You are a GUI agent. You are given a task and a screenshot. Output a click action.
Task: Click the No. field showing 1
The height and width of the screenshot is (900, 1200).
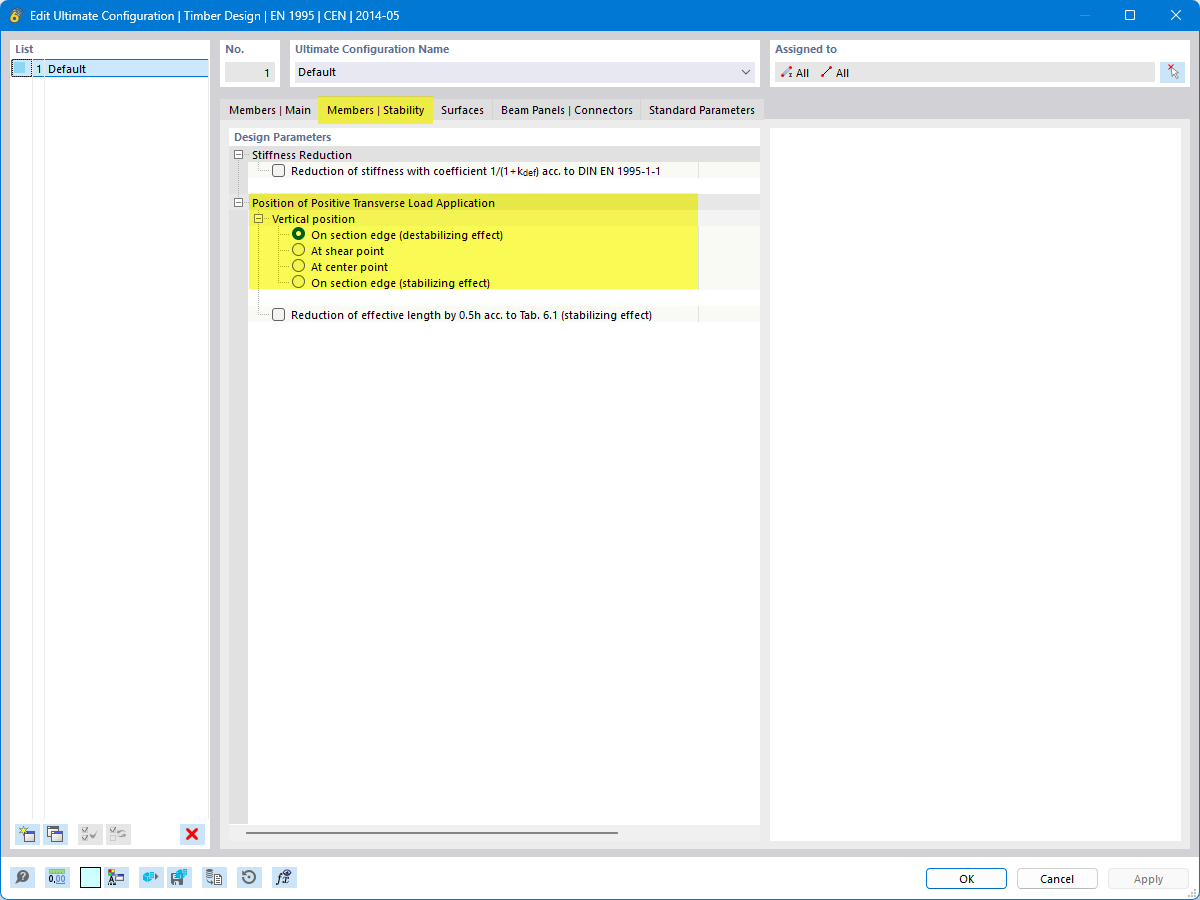(x=249, y=72)
